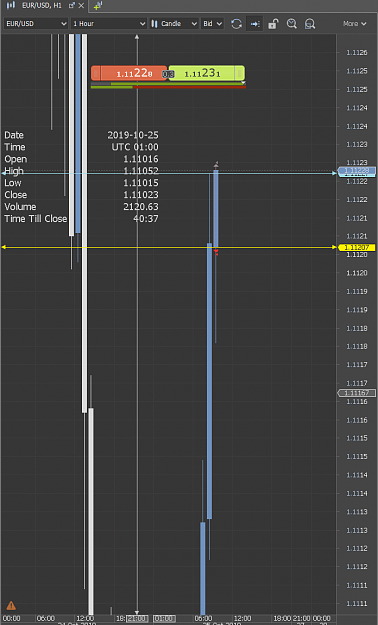Screen dimensions: 378x625
Task: Click the left grip of Sell button
Action: pyautogui.click(x=96, y=73)
